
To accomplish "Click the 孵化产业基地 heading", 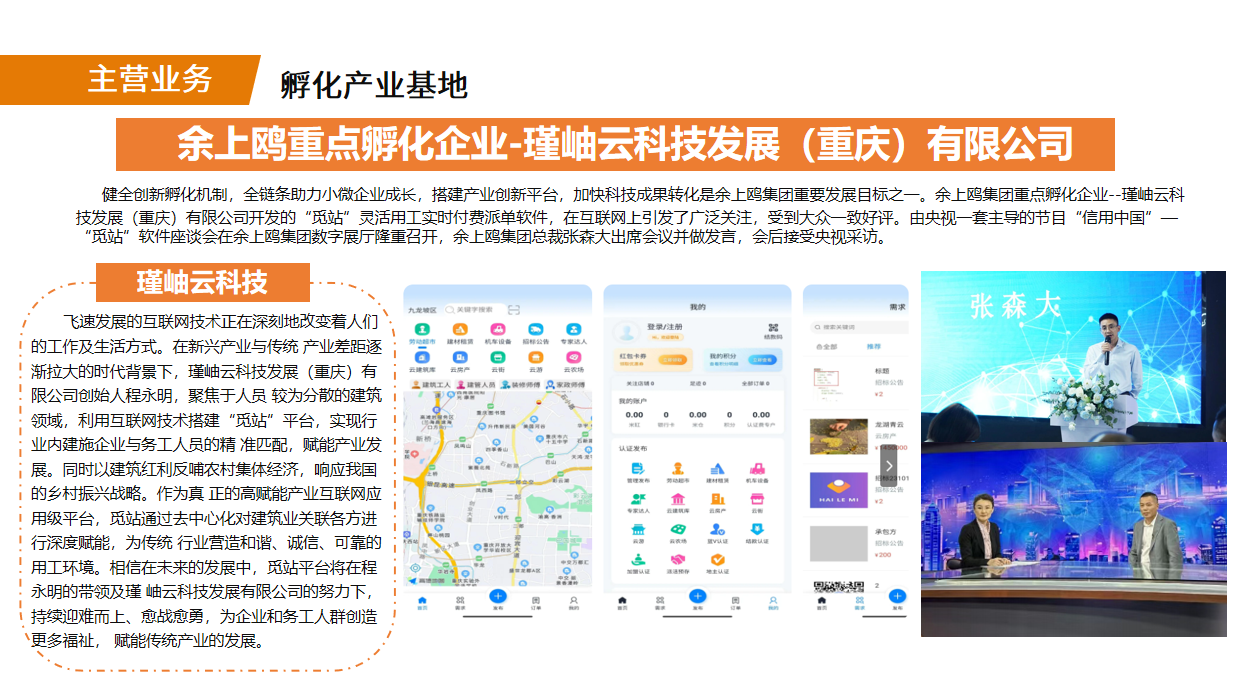I will click(374, 85).
